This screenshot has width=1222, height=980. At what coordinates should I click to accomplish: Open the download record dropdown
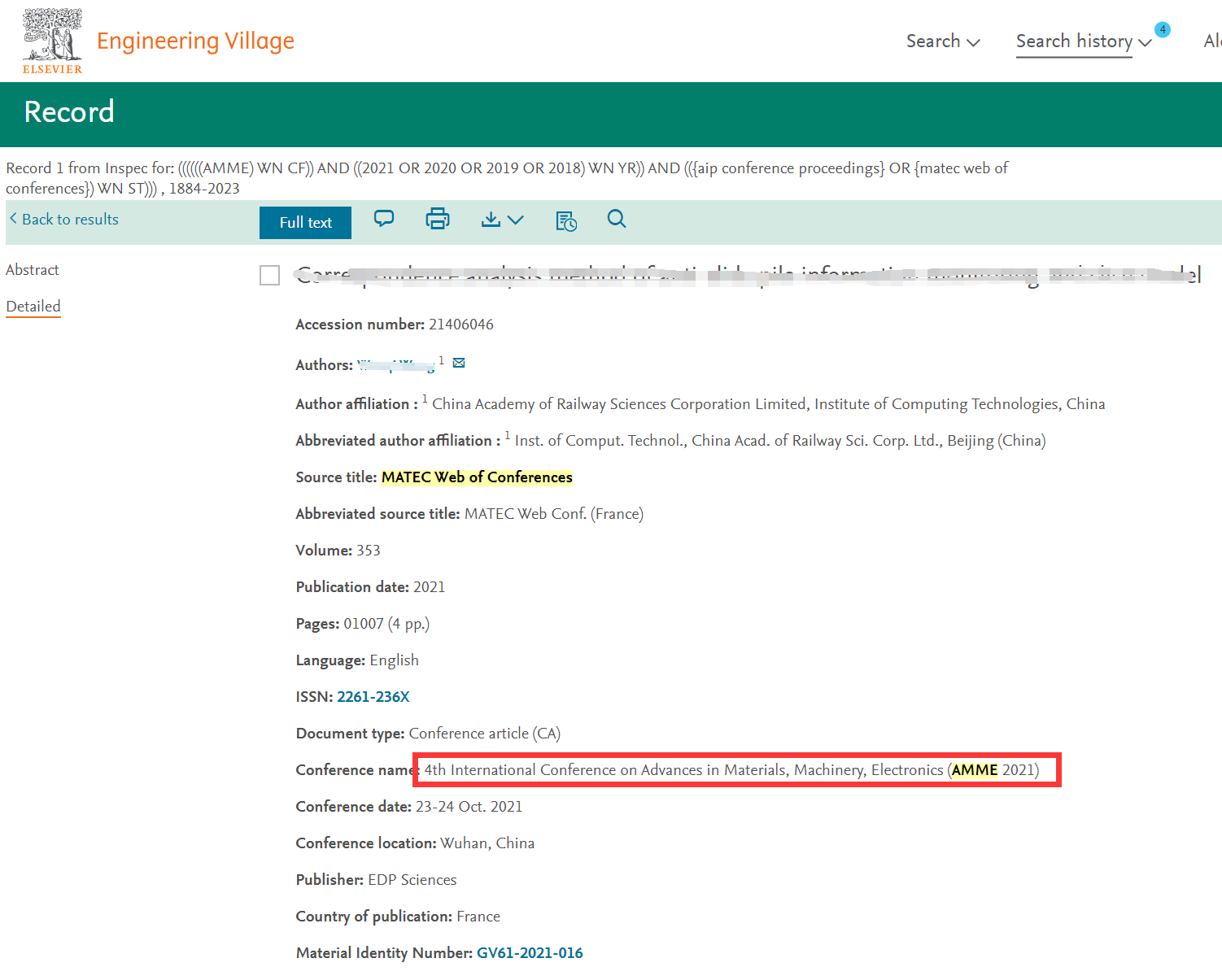pyautogui.click(x=502, y=220)
